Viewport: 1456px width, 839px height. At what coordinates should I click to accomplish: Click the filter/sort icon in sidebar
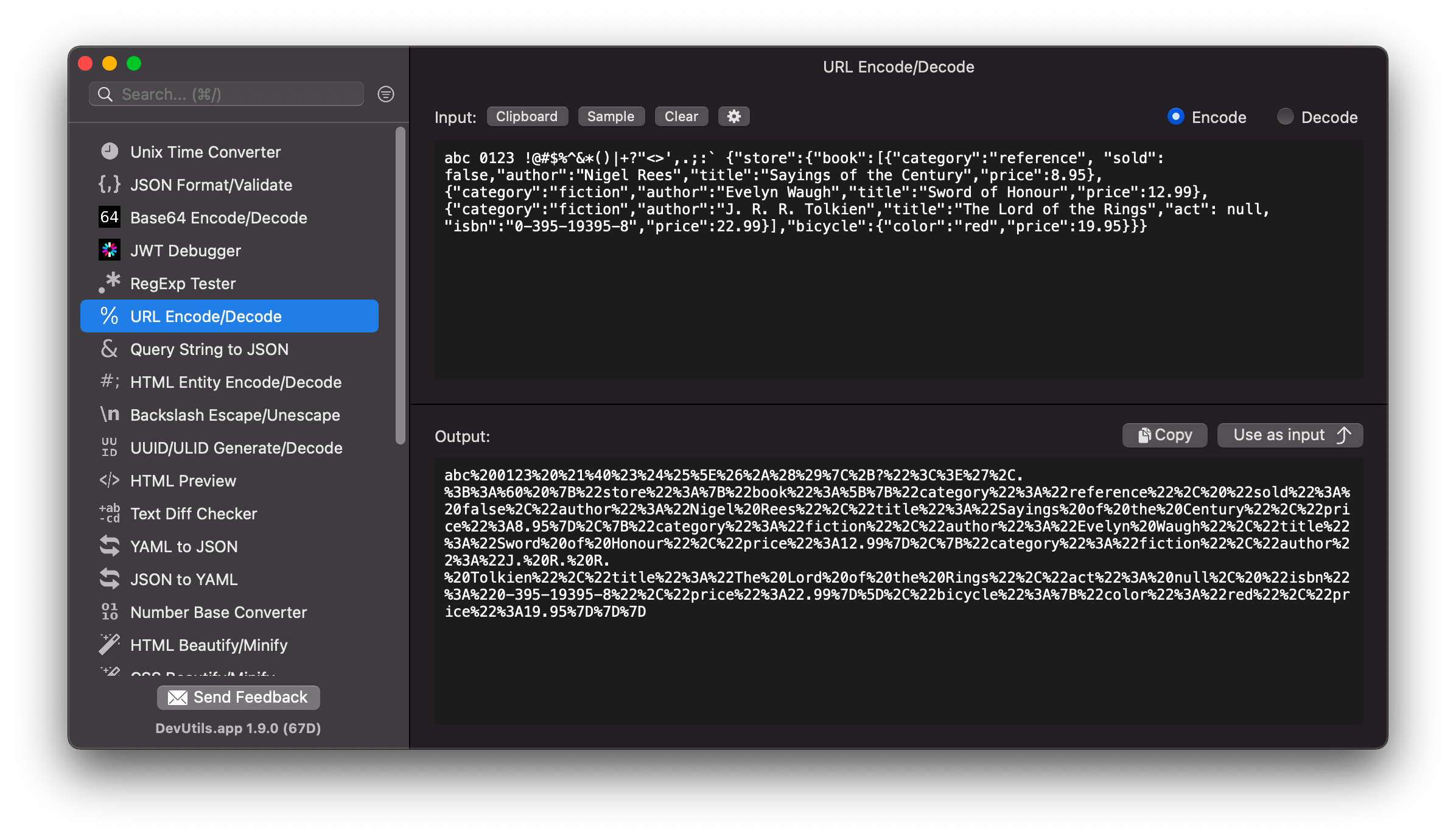(388, 95)
